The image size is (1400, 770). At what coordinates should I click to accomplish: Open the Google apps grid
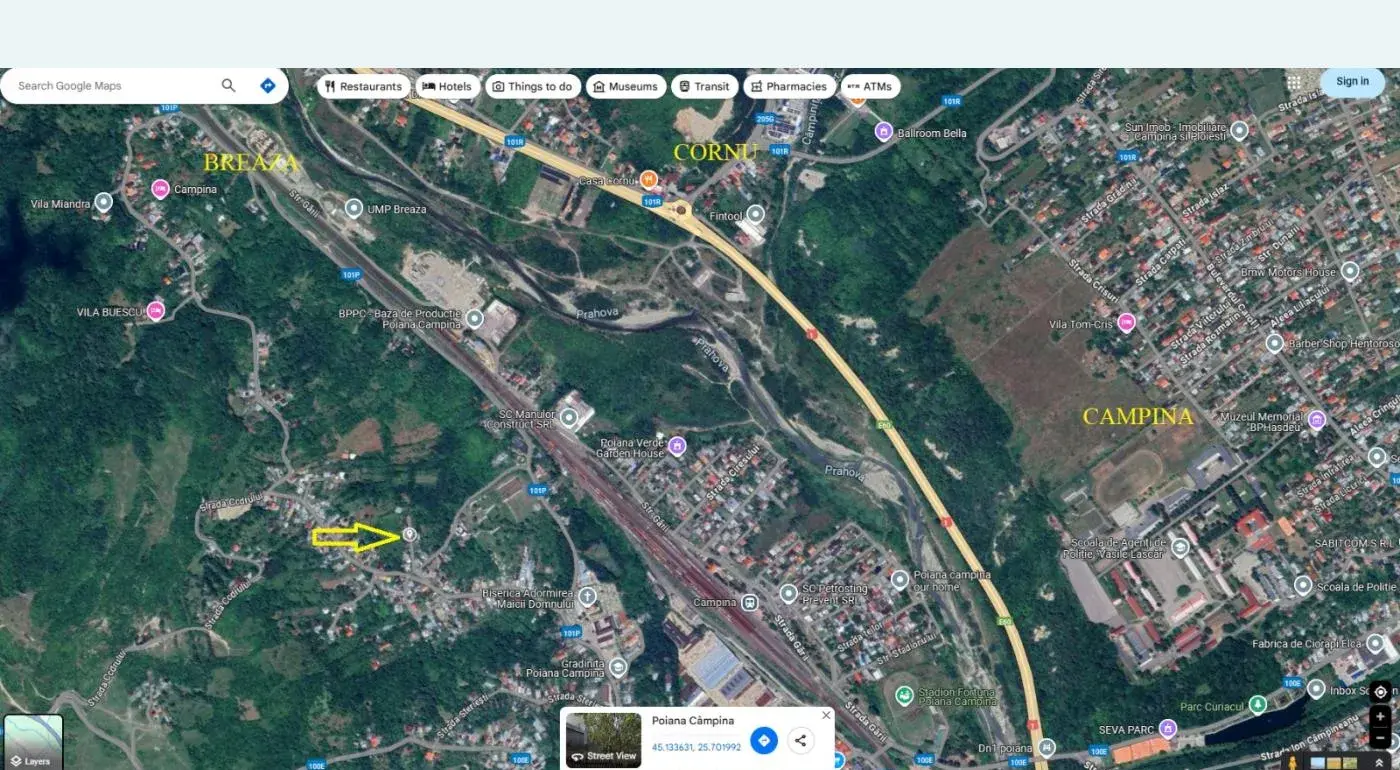[1294, 82]
